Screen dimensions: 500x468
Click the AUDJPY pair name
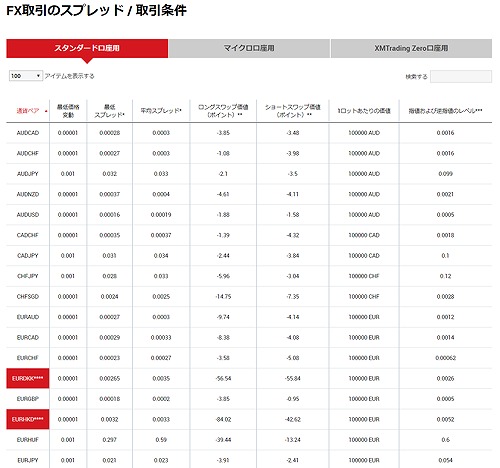click(x=28, y=174)
